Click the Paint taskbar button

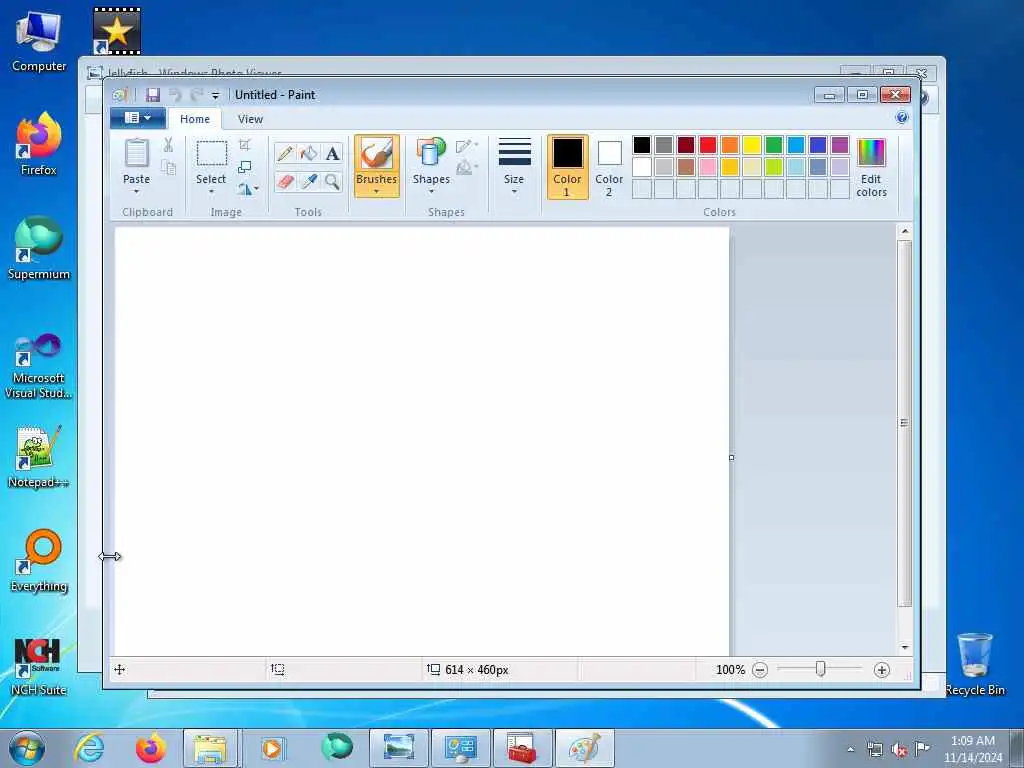584,748
